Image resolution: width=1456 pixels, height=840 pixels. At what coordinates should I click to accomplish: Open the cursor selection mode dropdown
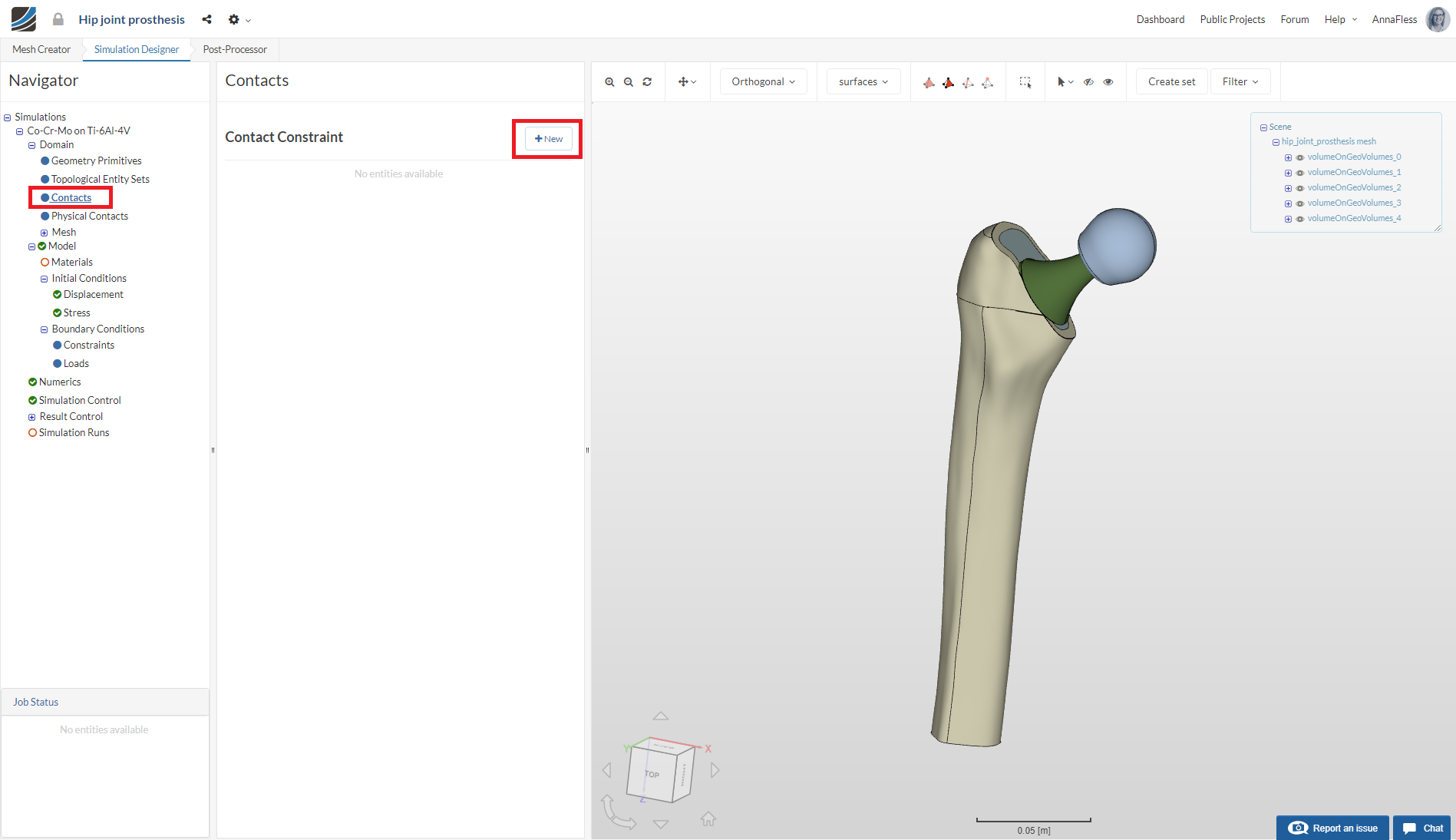click(1065, 82)
